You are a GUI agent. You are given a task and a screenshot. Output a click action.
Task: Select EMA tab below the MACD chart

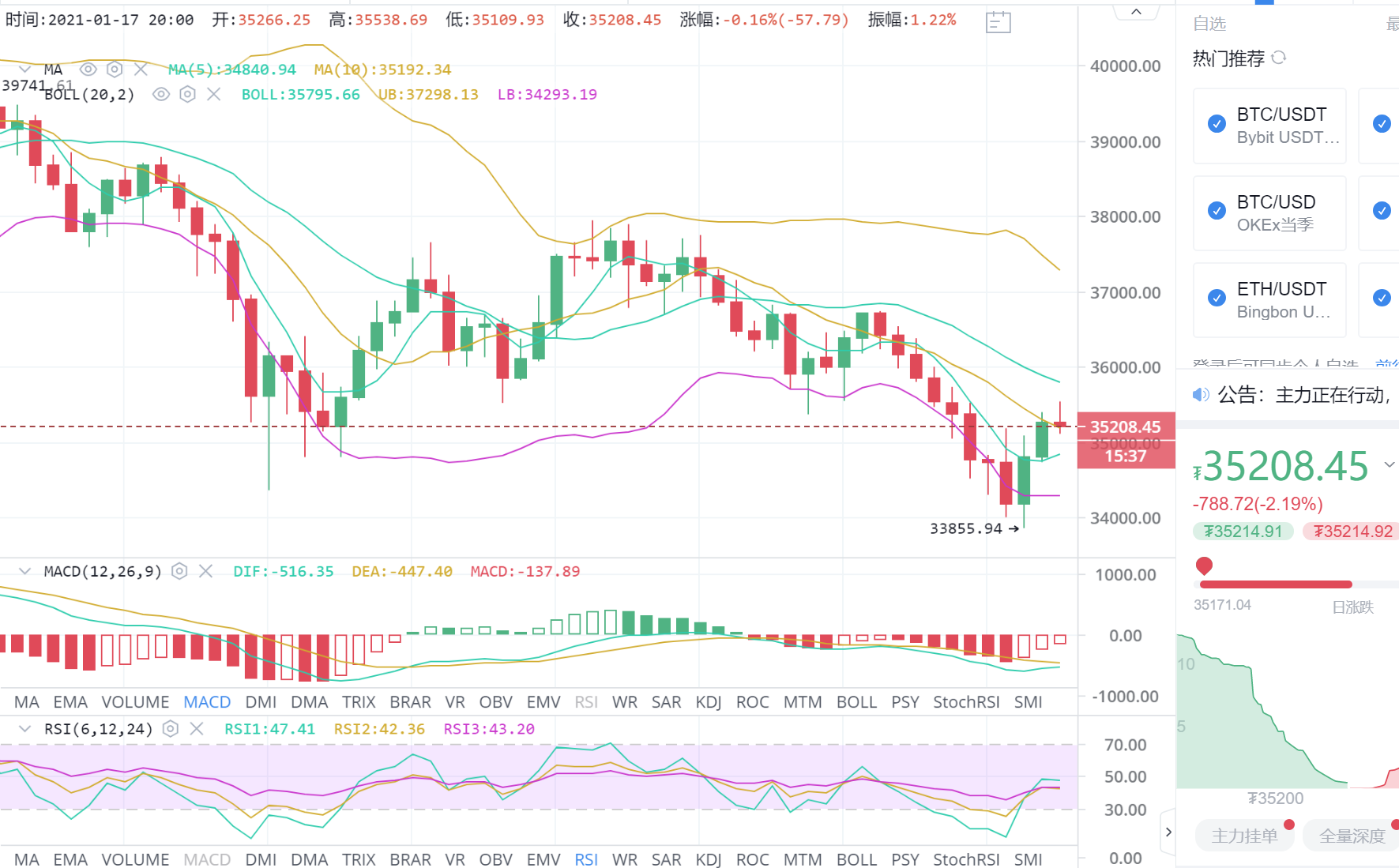coord(70,702)
